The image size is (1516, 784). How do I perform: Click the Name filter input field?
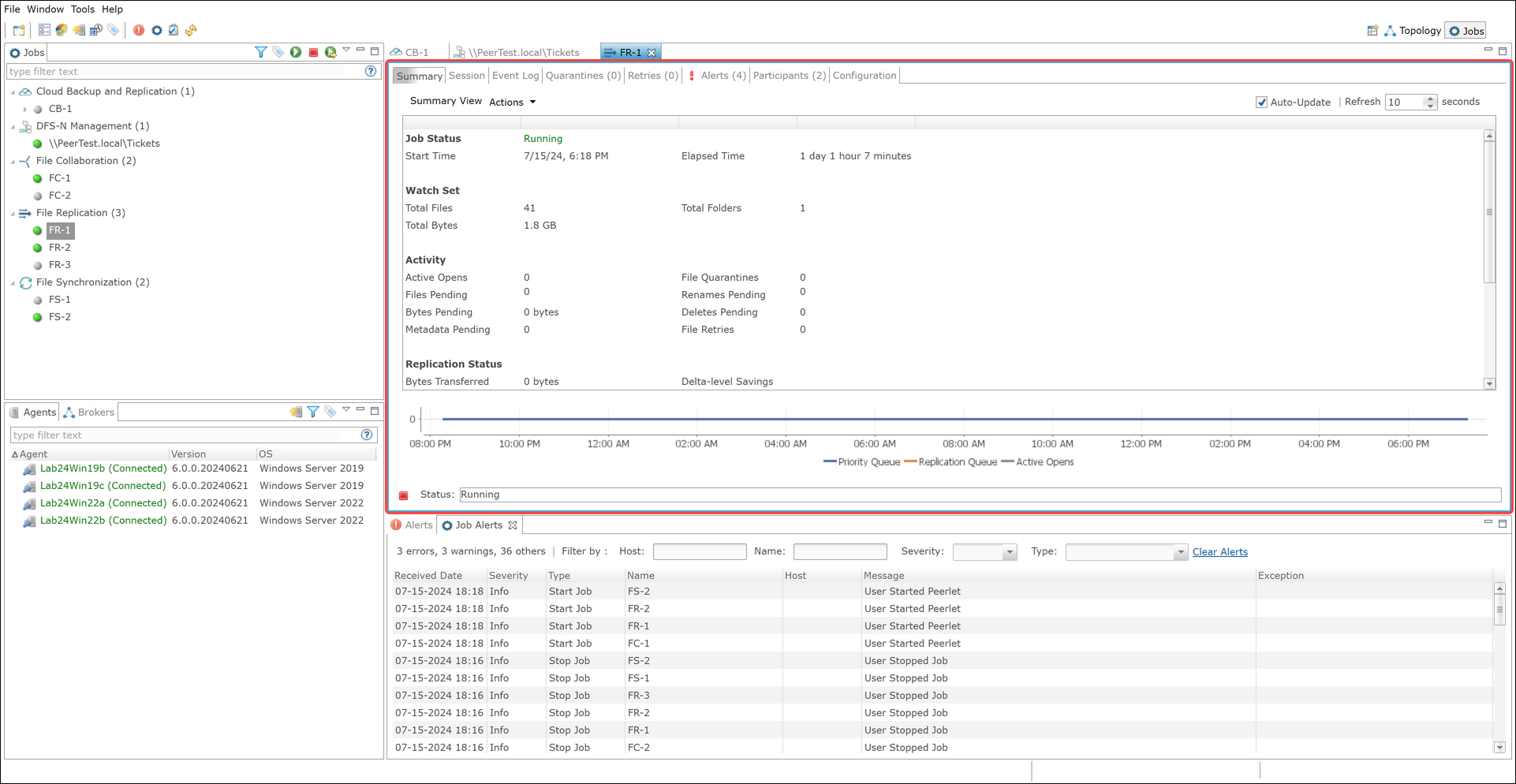[840, 552]
